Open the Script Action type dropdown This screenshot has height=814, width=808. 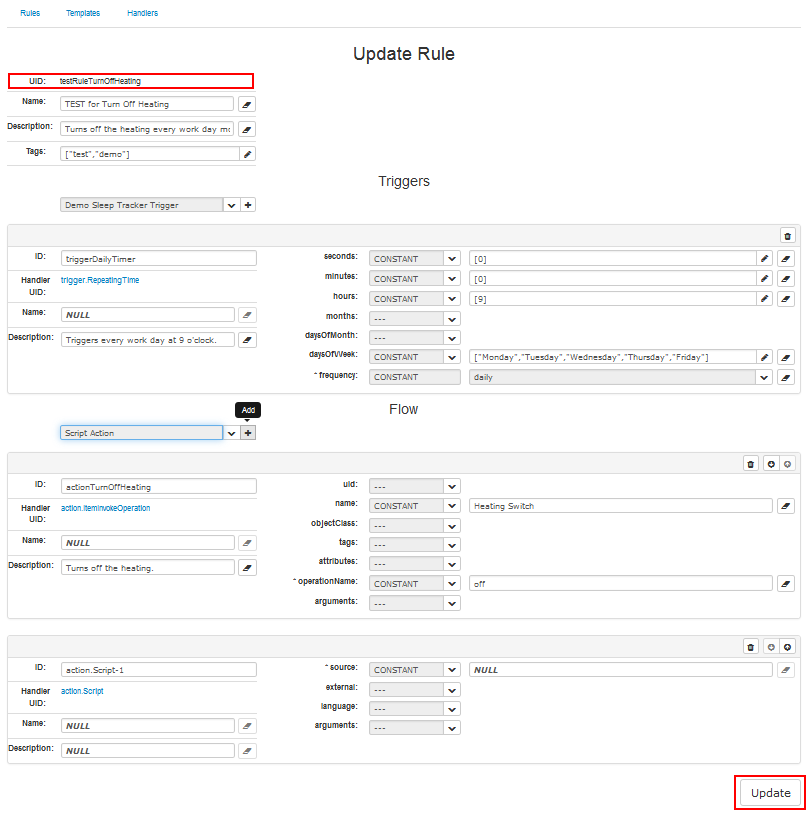coord(231,433)
